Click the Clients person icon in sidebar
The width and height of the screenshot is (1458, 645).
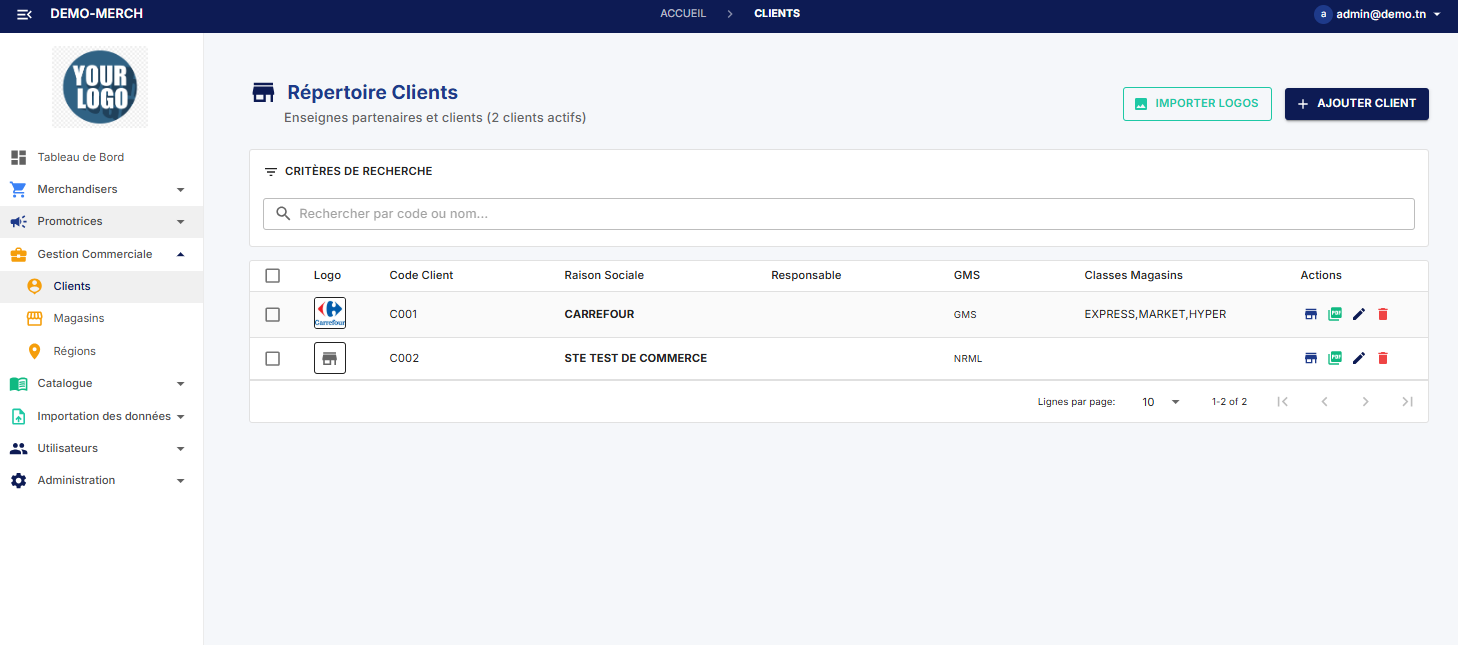tap(34, 286)
